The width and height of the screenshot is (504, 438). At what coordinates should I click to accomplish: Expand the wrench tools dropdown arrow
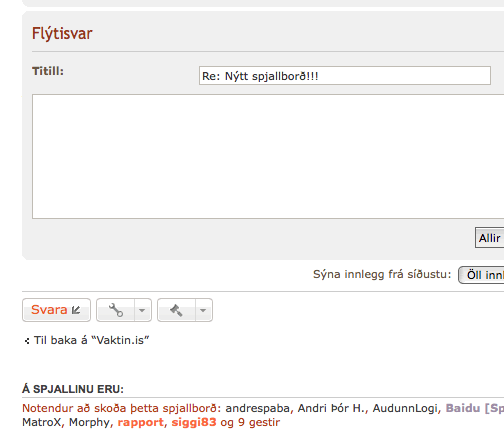[142, 310]
